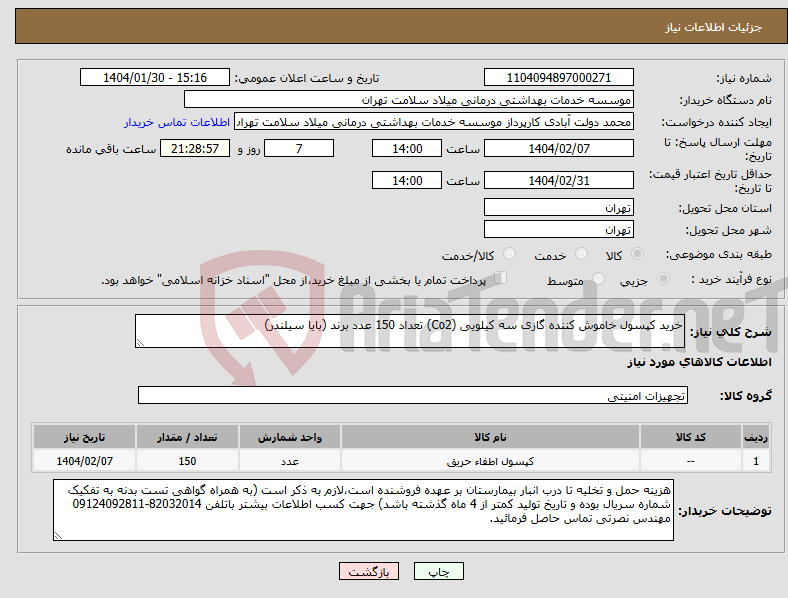Image resolution: width=788 pixels, height=598 pixels.
Task: Click the توضیحات خریدار label
Action: (725, 511)
